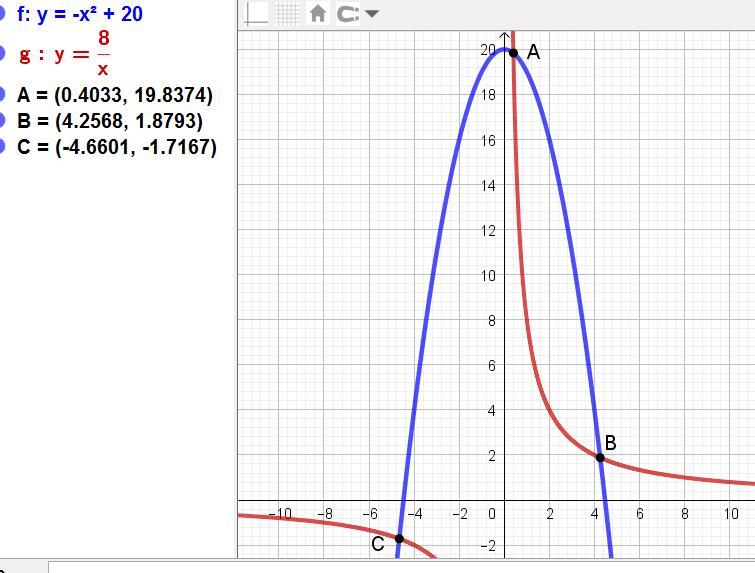Toggle the show grid icon
Image resolution: width=755 pixels, height=573 pixels.
(287, 13)
